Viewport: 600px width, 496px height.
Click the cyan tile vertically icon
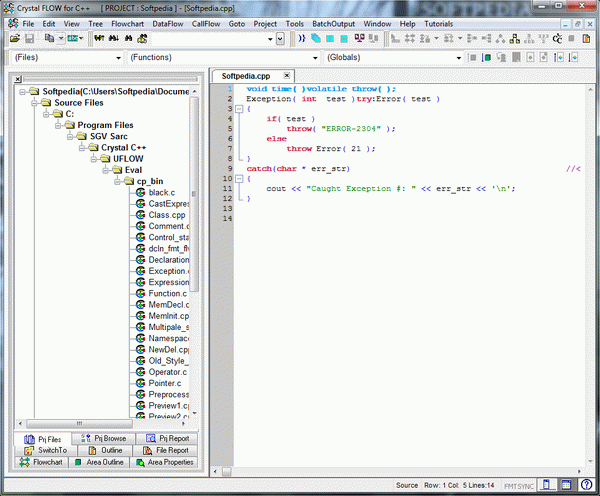click(x=330, y=39)
